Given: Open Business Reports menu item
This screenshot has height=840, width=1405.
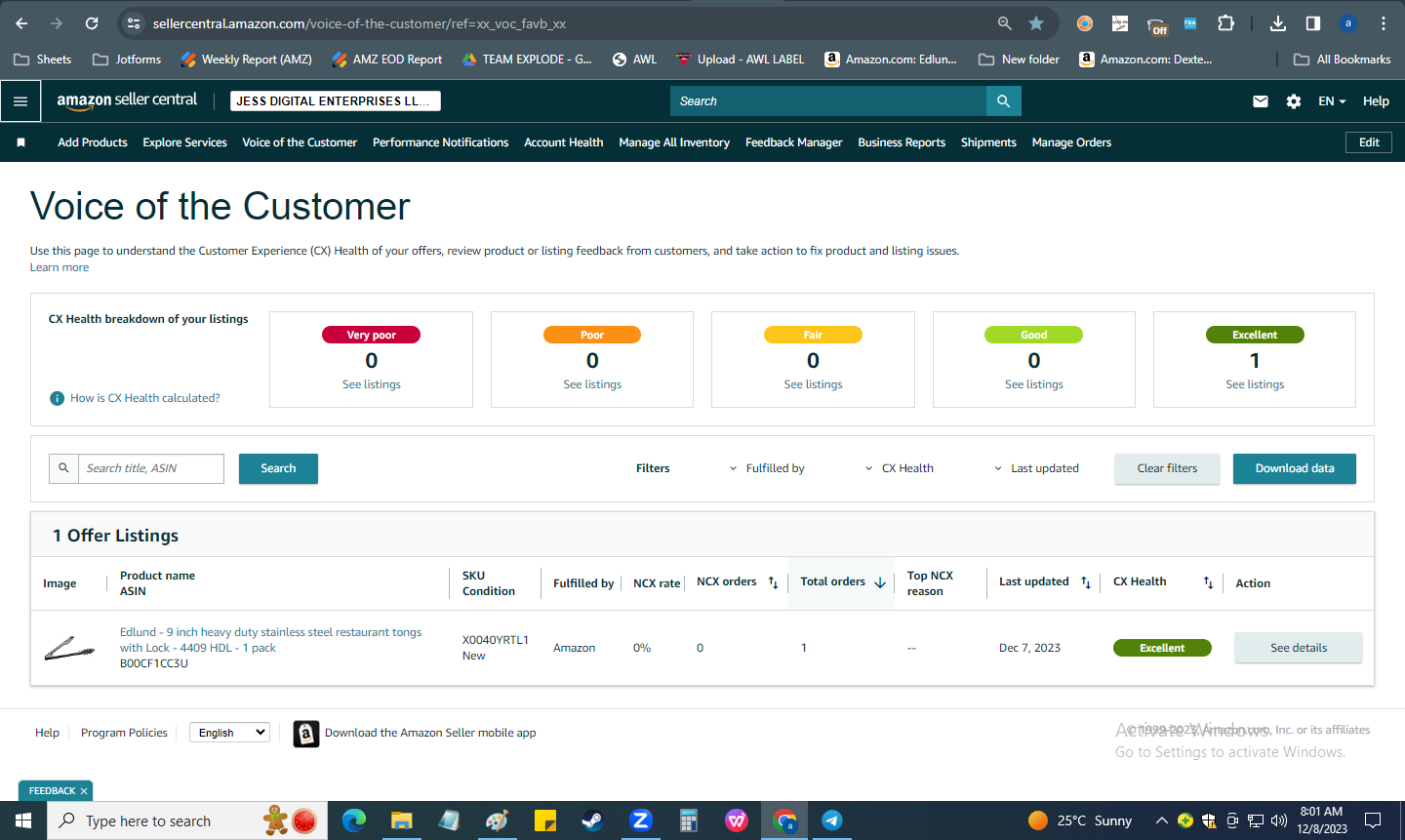Looking at the screenshot, I should (902, 142).
